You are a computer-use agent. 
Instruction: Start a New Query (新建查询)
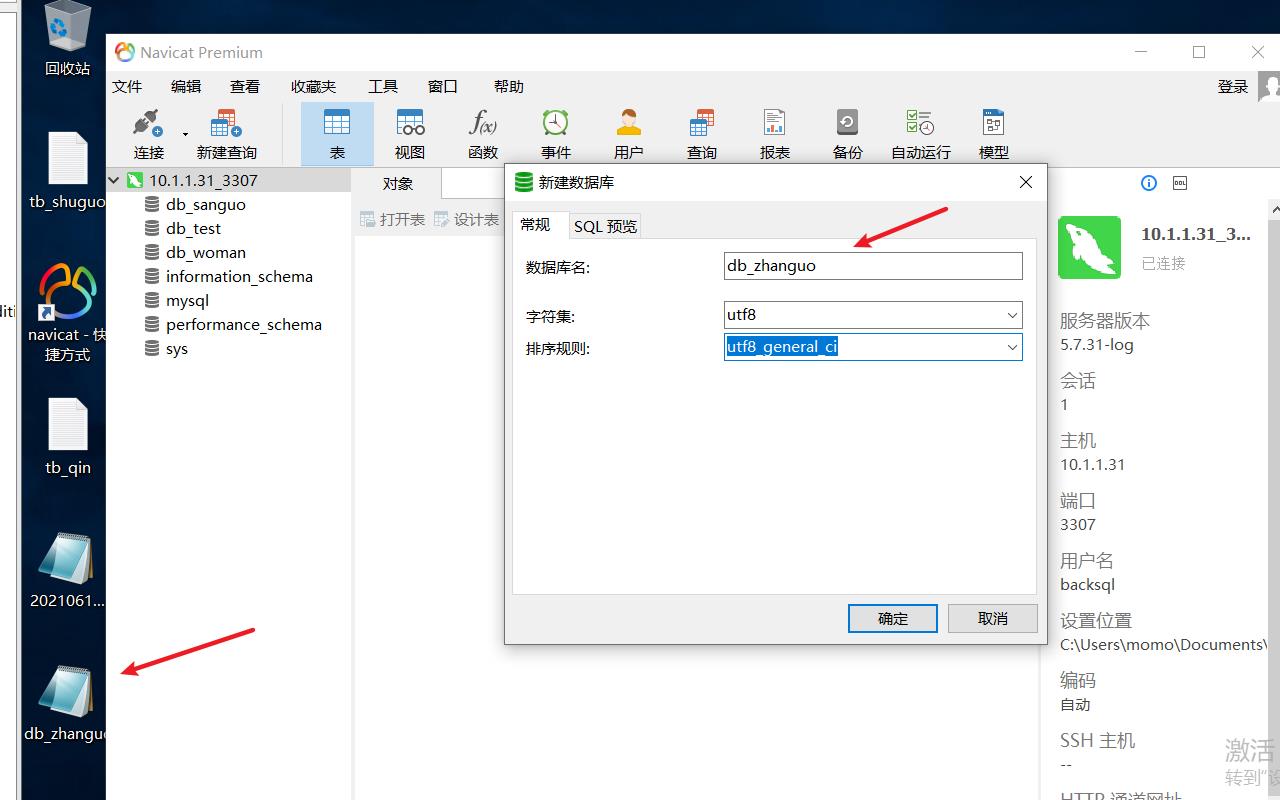(226, 134)
